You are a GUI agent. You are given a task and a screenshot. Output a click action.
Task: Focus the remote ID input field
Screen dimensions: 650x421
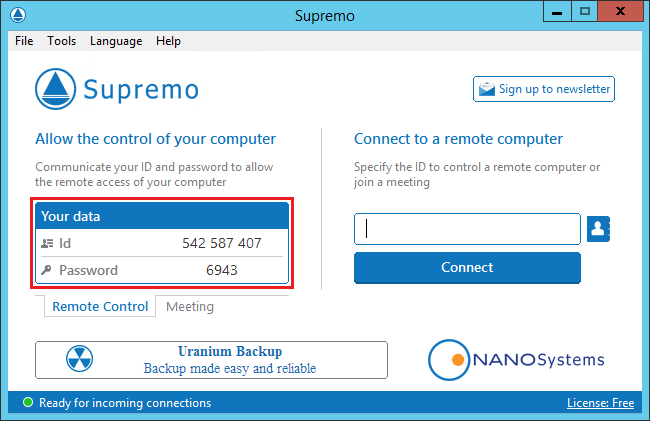[467, 229]
